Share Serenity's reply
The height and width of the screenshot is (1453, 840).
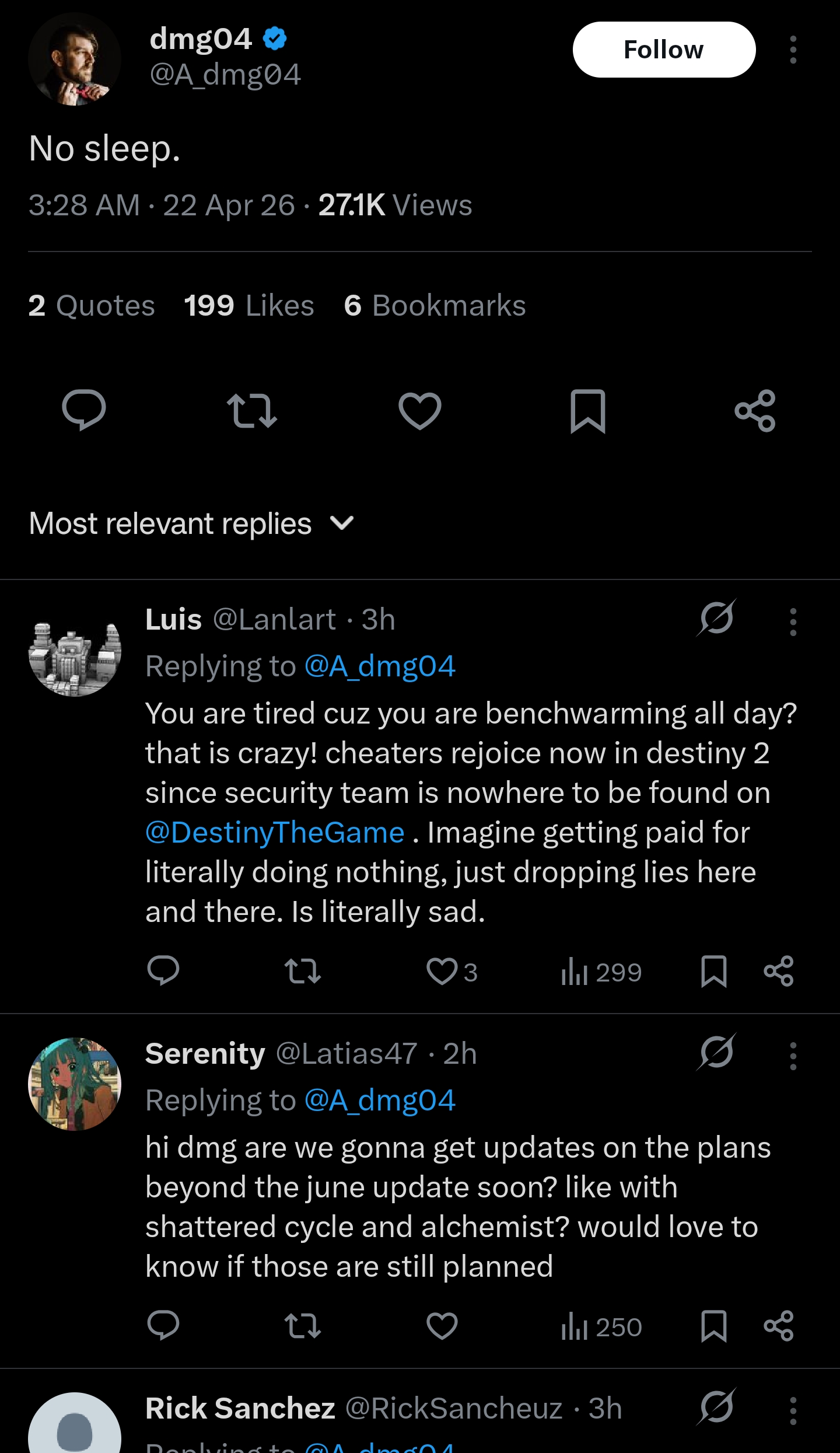[779, 1326]
